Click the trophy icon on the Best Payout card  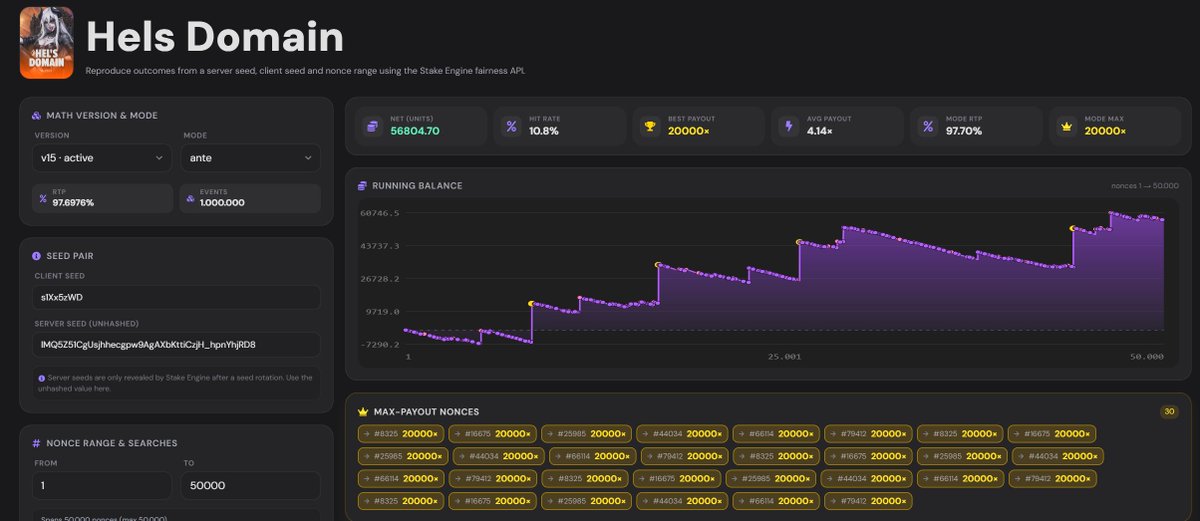[x=650, y=126]
